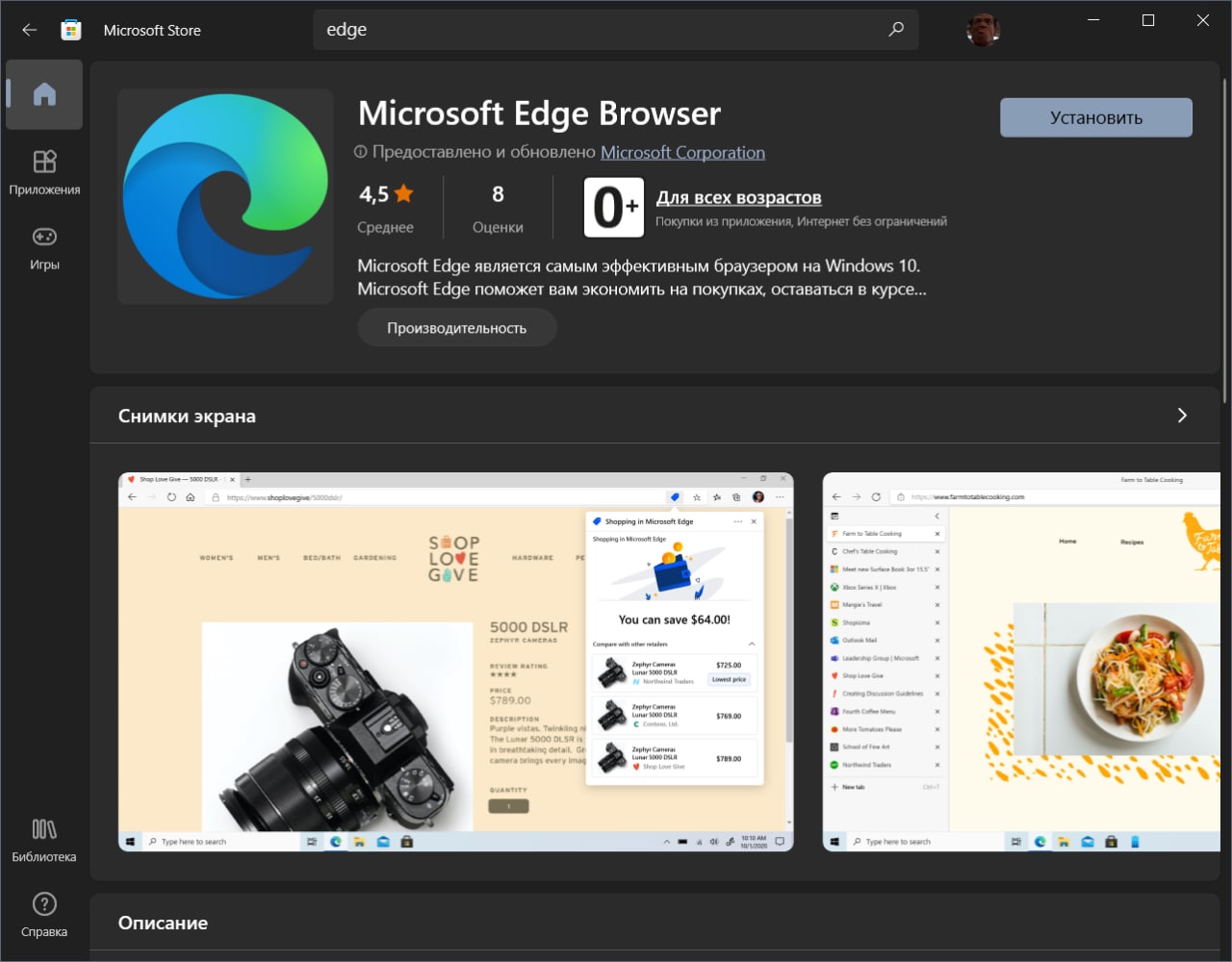Maximize the Microsoft Store window
Image resolution: width=1232 pixels, height=962 pixels.
coord(1148,20)
